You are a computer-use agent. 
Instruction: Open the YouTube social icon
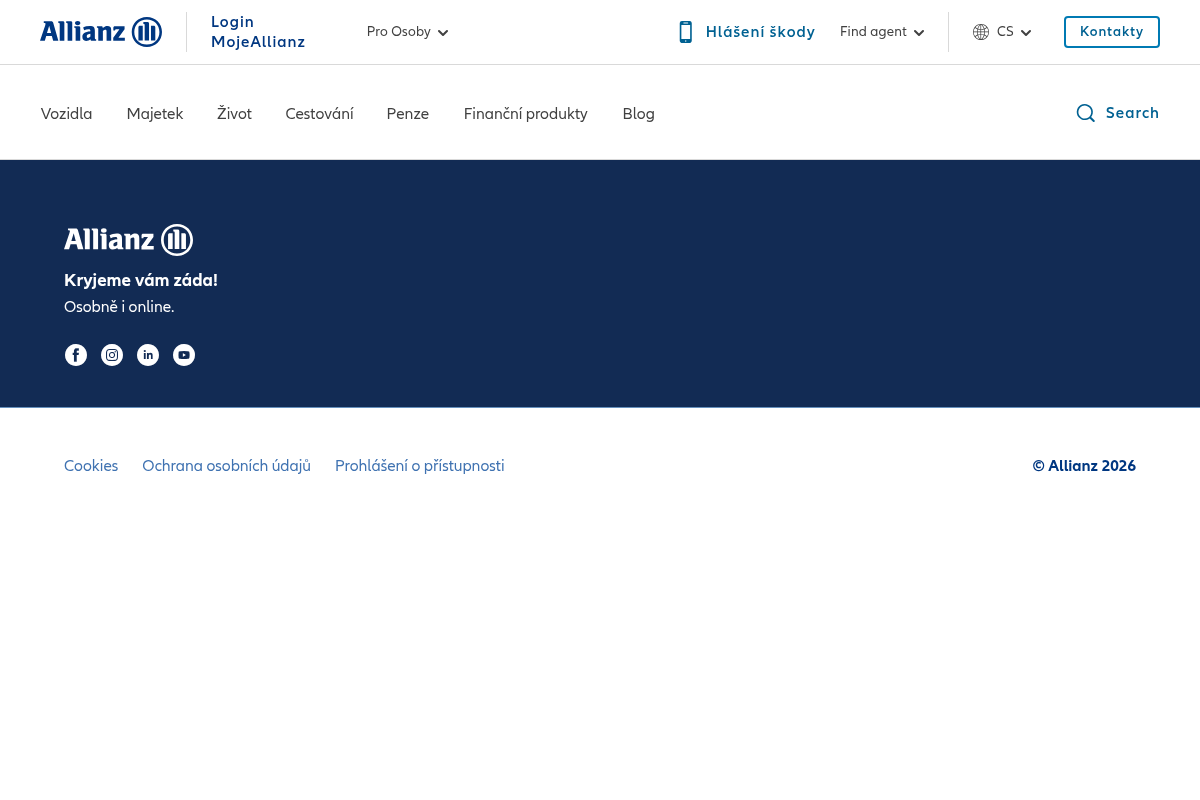184,355
